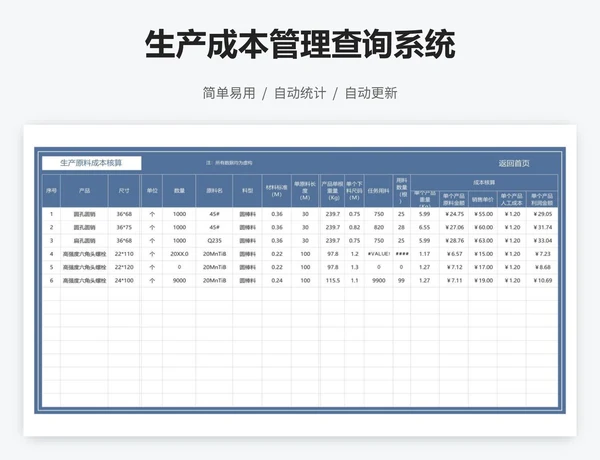This screenshot has height=460, width=600.
Task: Select the 36*75 size cell
Action: [x=124, y=227]
